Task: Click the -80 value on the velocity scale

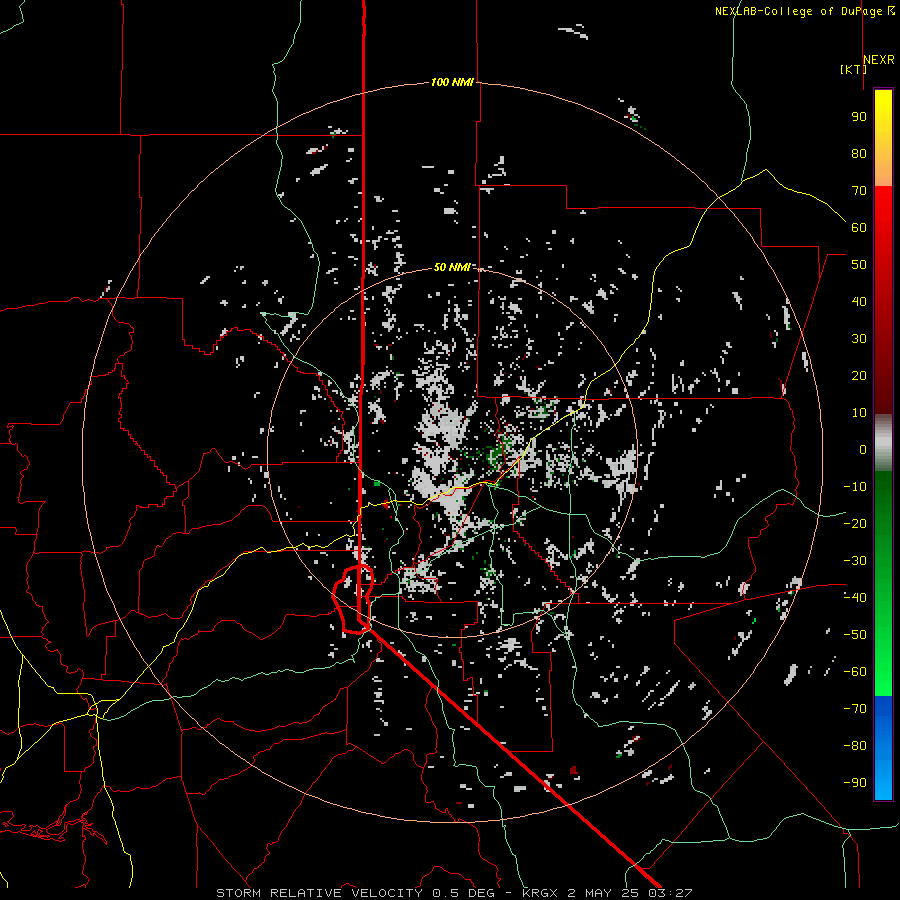Action: point(855,746)
